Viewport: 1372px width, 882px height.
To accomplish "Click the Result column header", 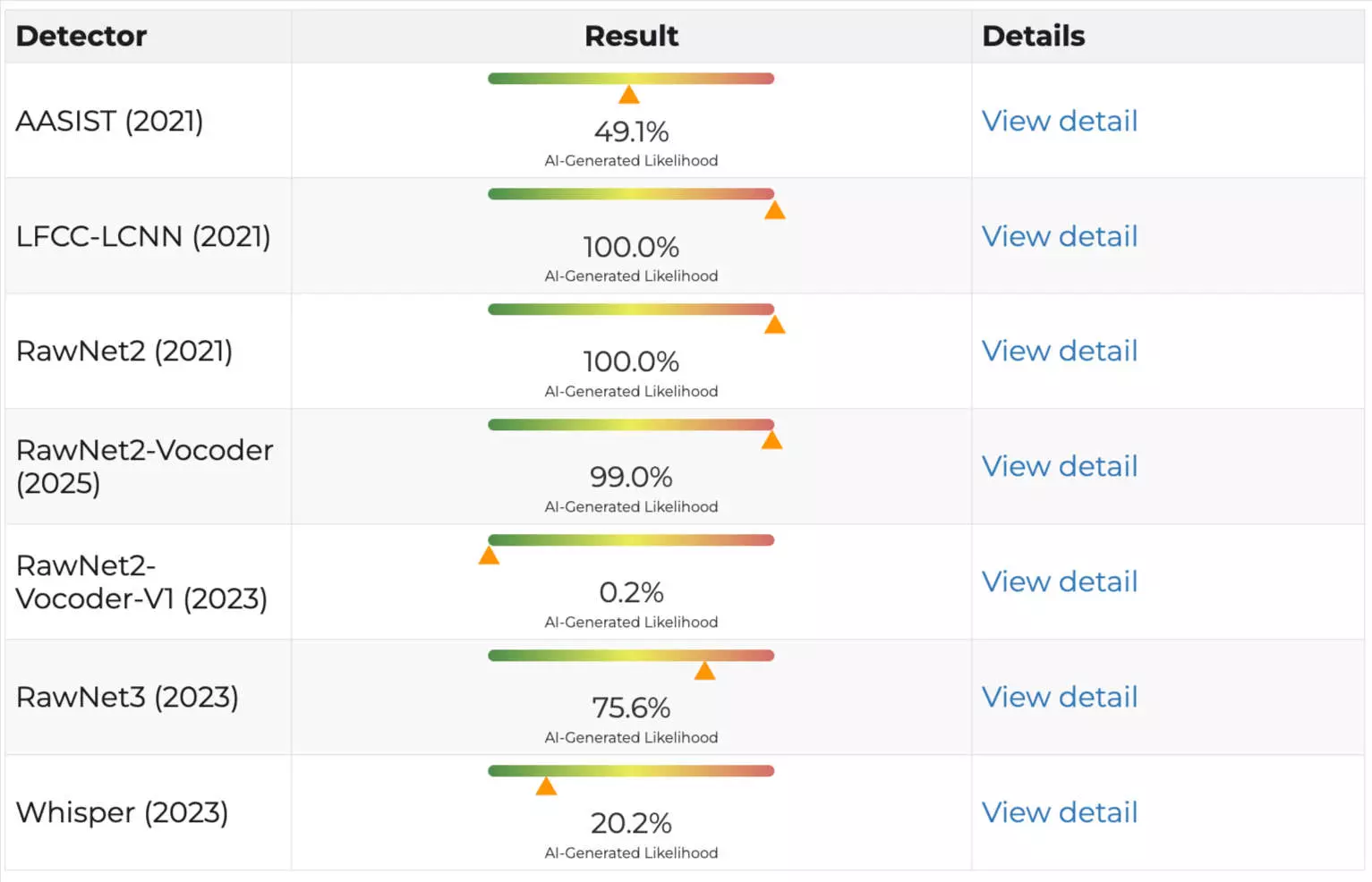I will 631,36.
